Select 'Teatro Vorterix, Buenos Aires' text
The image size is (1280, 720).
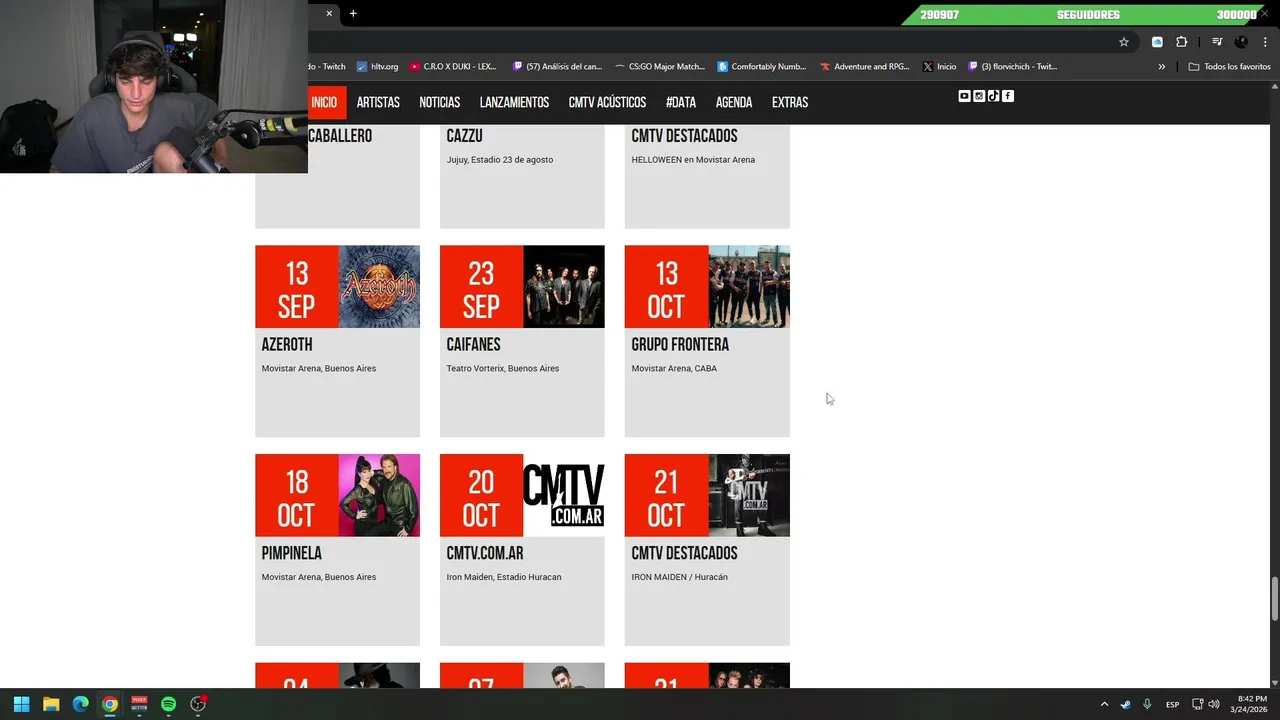(503, 369)
